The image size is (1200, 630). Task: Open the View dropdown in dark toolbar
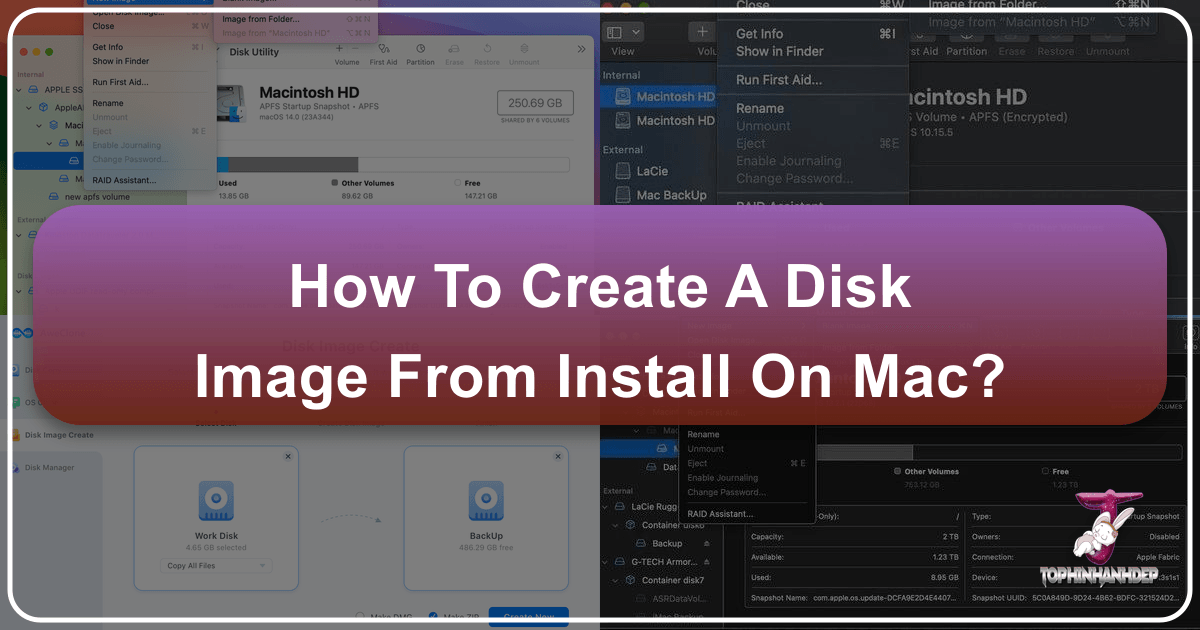pos(623,33)
